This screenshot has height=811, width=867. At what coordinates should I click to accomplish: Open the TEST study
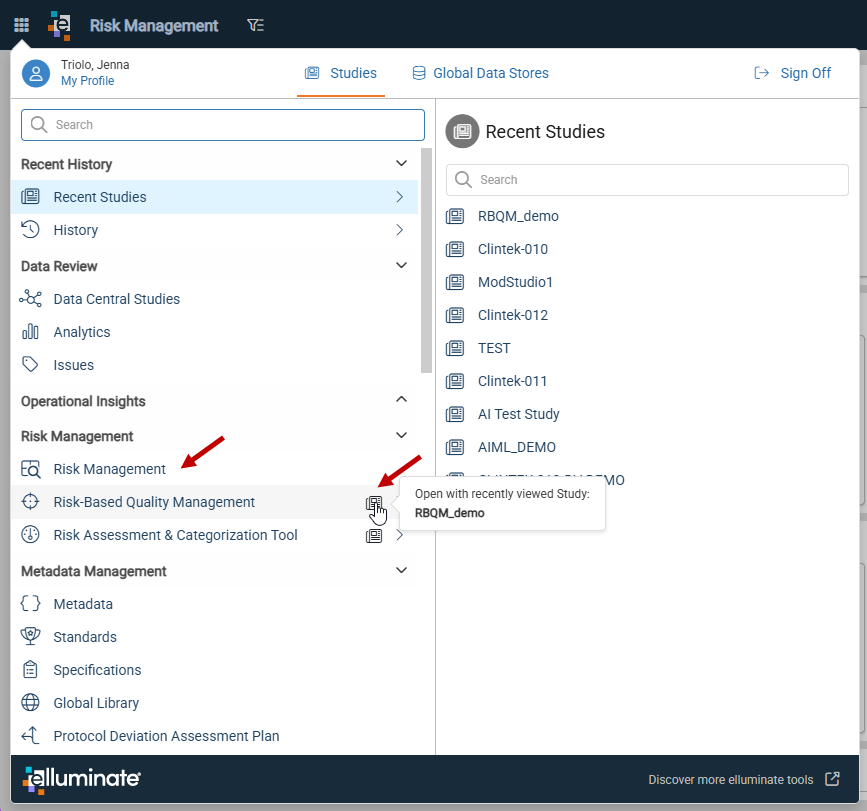click(x=494, y=348)
